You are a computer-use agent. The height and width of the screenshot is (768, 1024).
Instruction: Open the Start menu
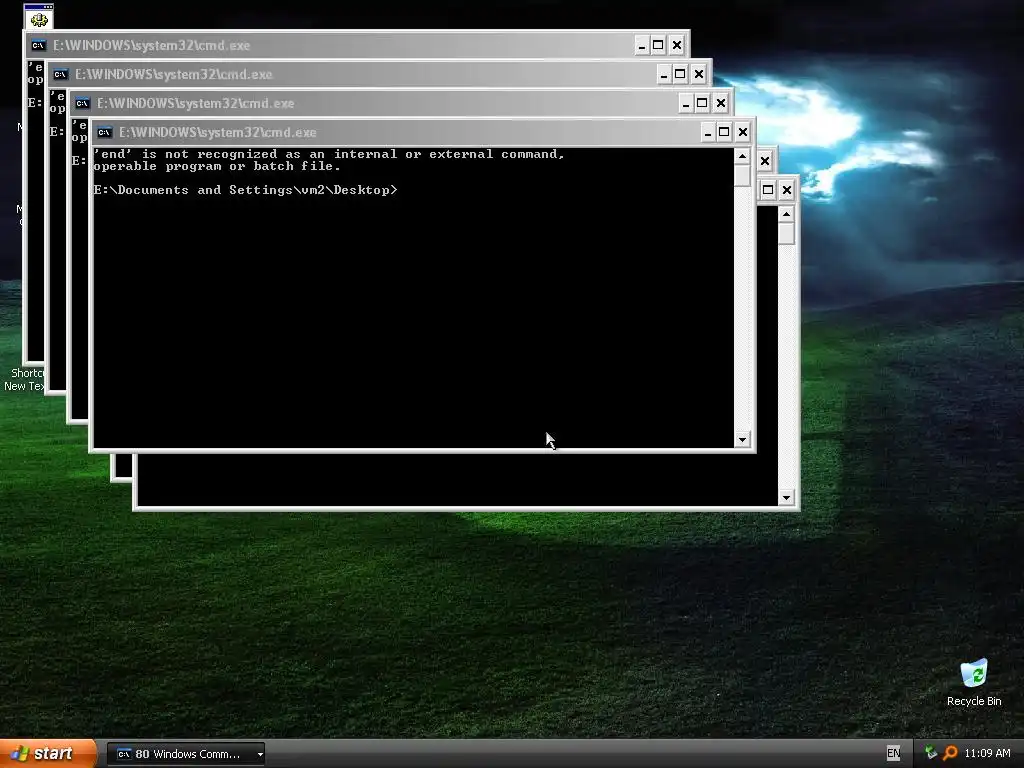tap(47, 754)
